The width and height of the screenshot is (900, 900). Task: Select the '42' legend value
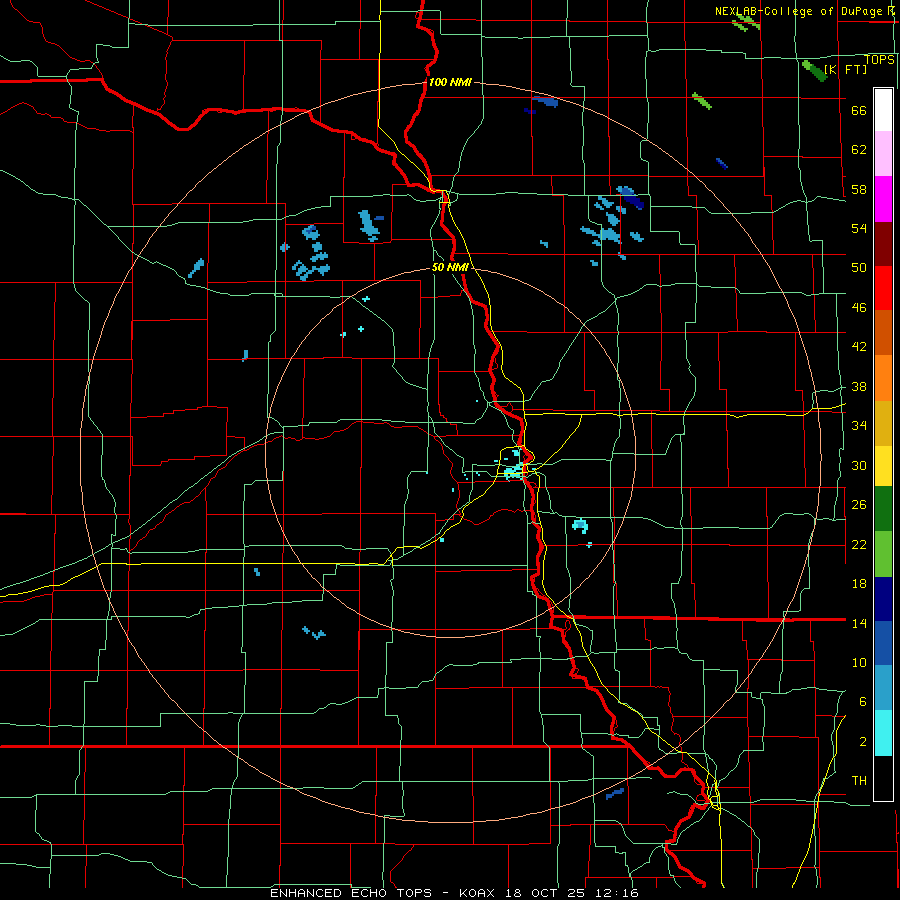[x=859, y=347]
